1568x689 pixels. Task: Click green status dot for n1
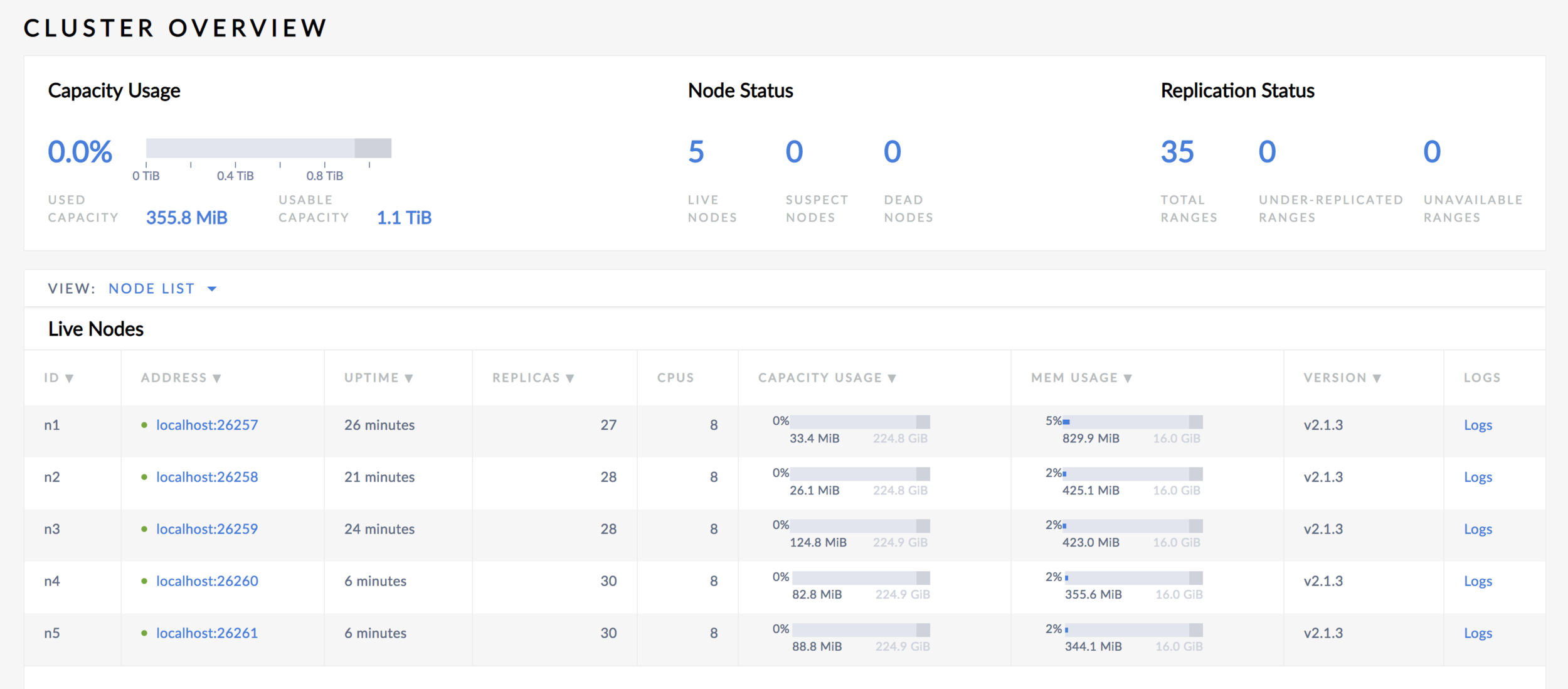click(x=144, y=425)
